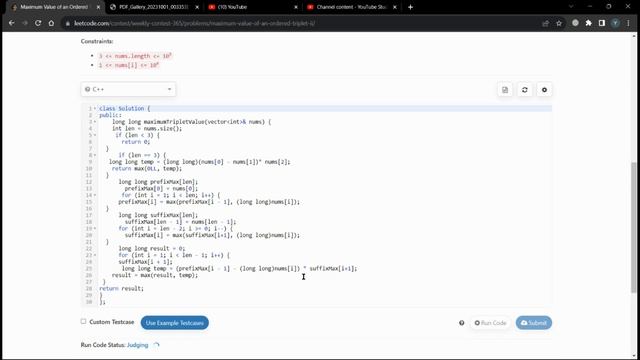Collapse the maximumTripletValue function fold arrow
Screen dimensions: 640x360
pos(95,122)
